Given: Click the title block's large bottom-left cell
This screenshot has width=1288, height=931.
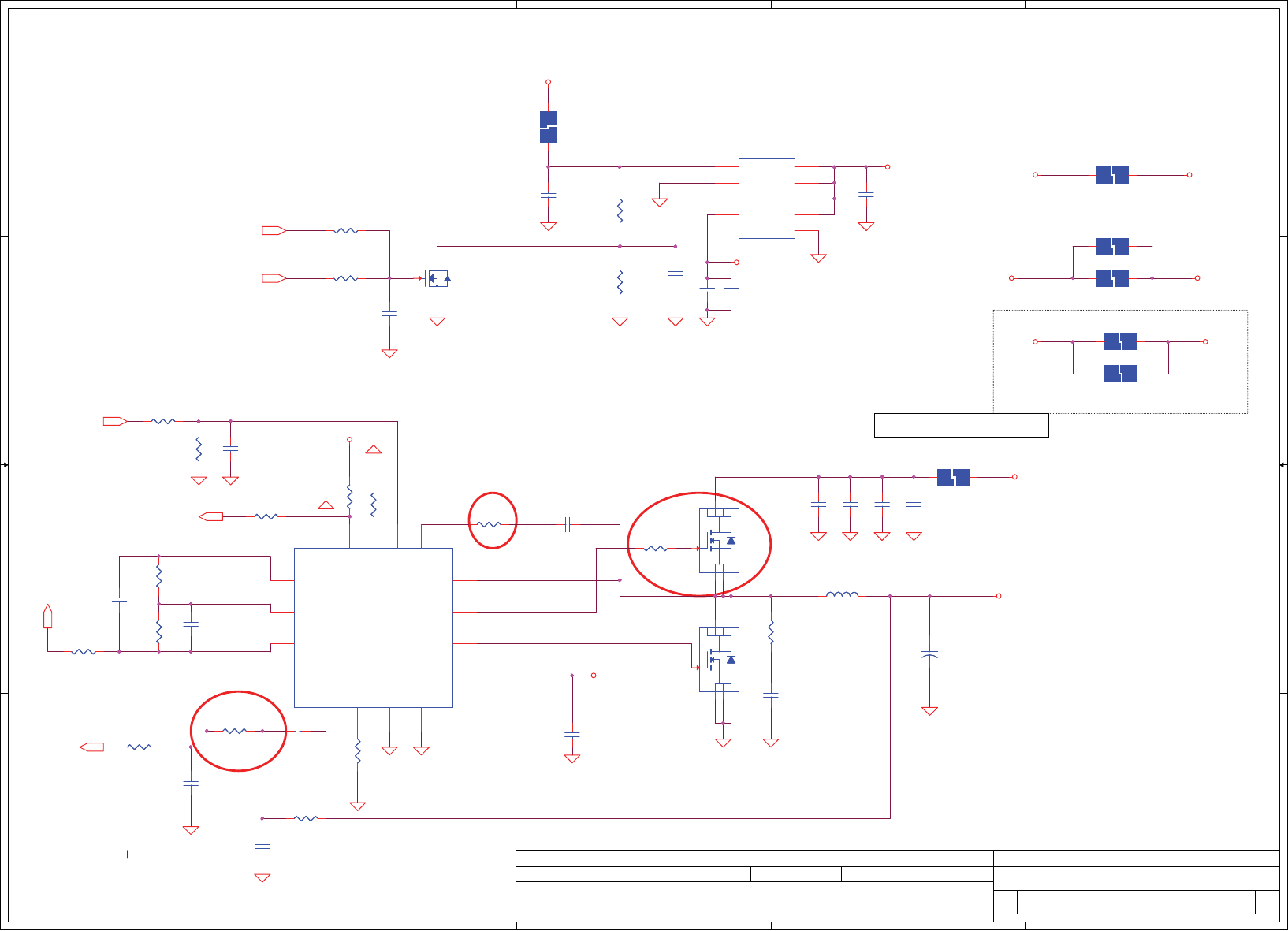Looking at the screenshot, I should [754, 902].
